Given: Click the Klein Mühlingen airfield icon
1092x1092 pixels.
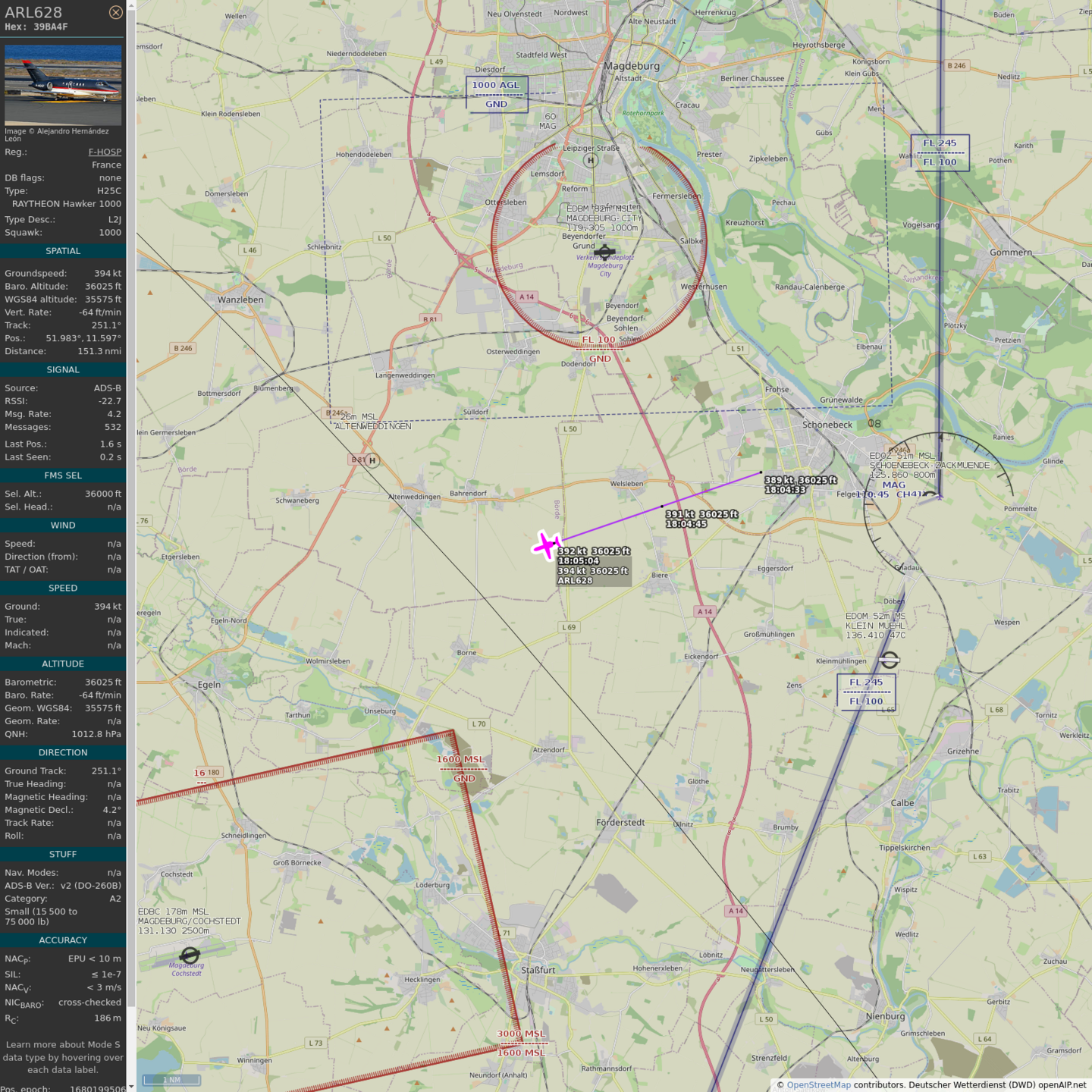Looking at the screenshot, I should tap(889, 660).
